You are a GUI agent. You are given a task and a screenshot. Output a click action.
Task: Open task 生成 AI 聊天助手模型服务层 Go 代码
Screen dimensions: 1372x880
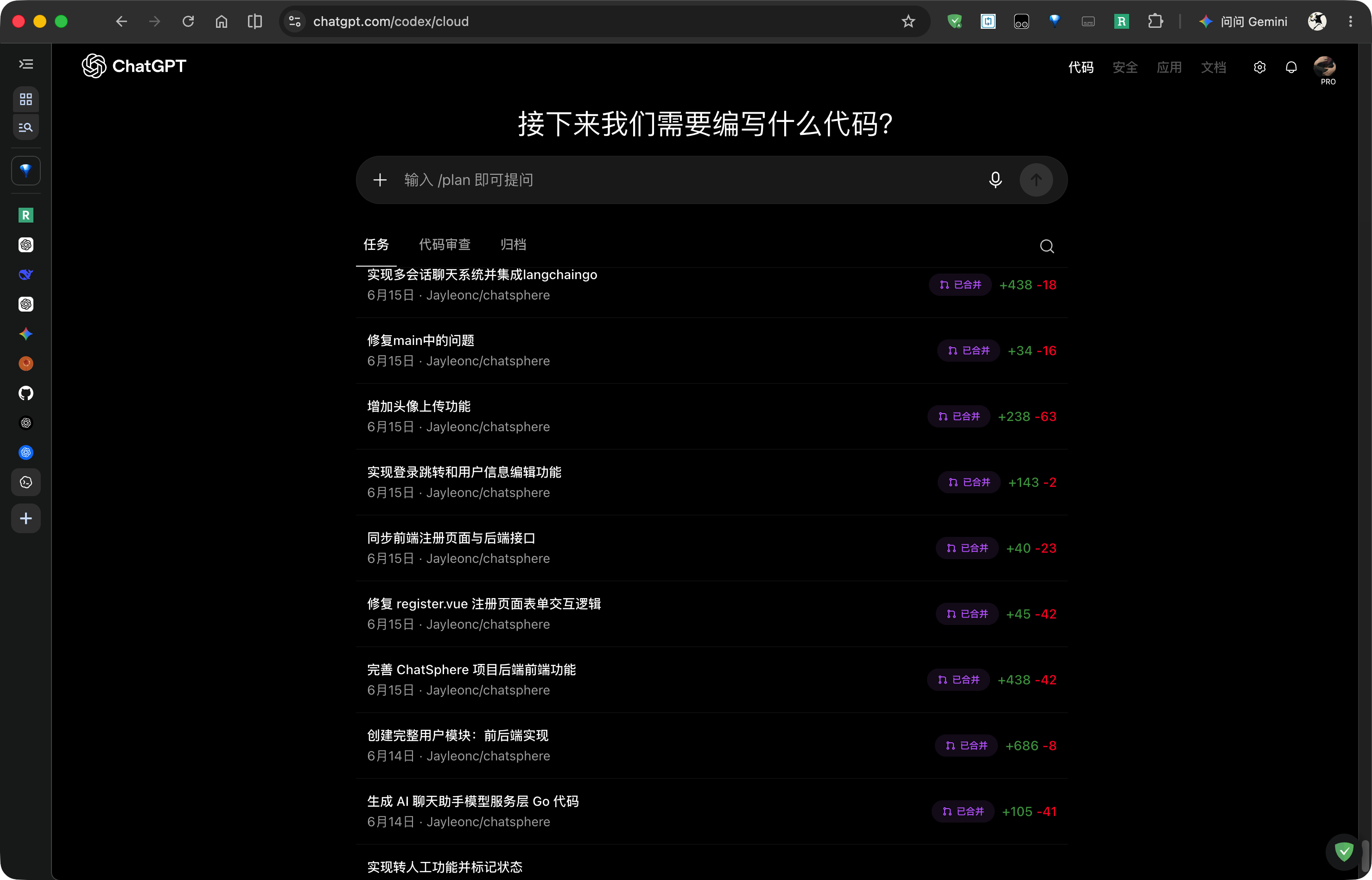(x=711, y=811)
